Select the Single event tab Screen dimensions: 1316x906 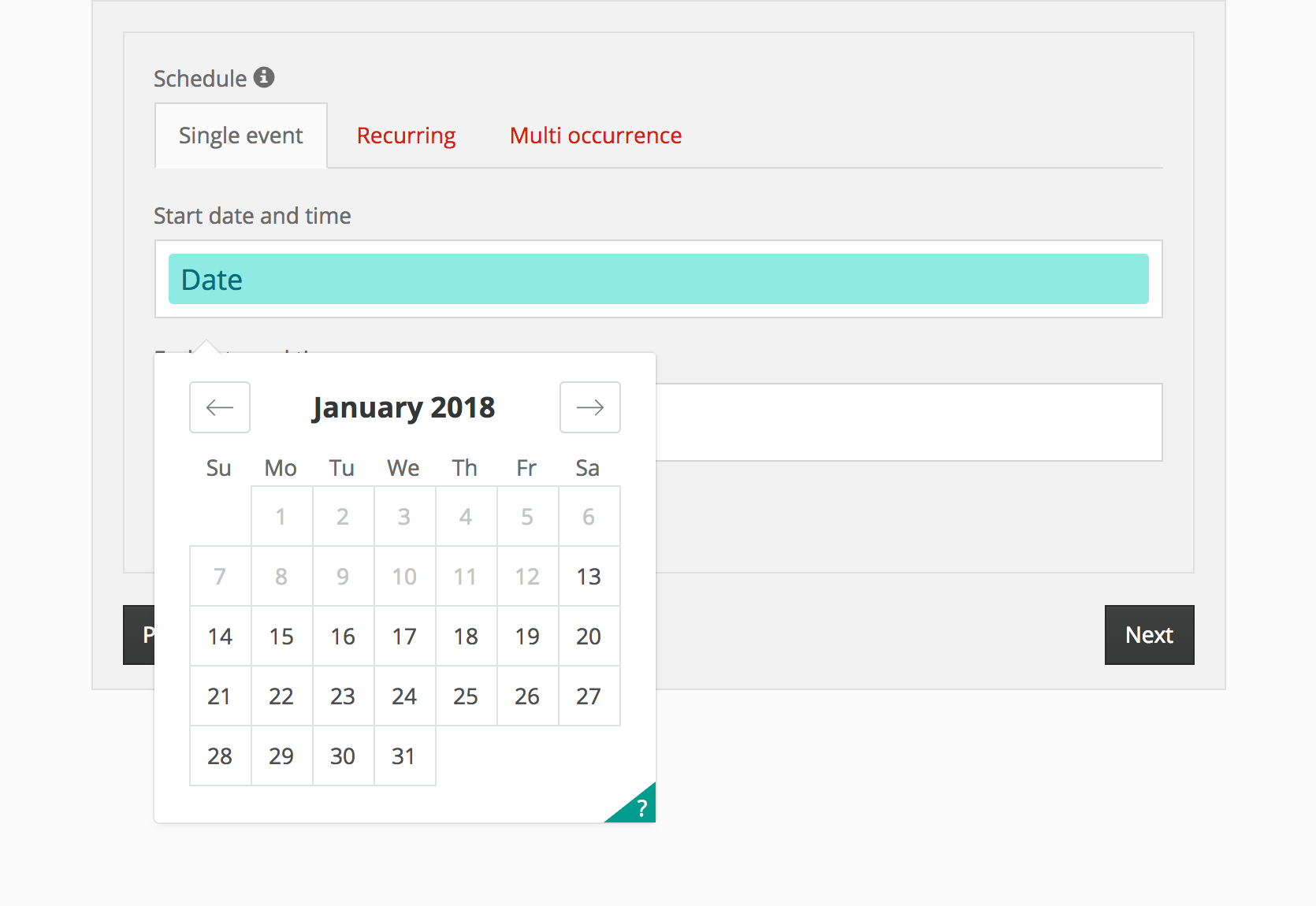[x=240, y=136]
